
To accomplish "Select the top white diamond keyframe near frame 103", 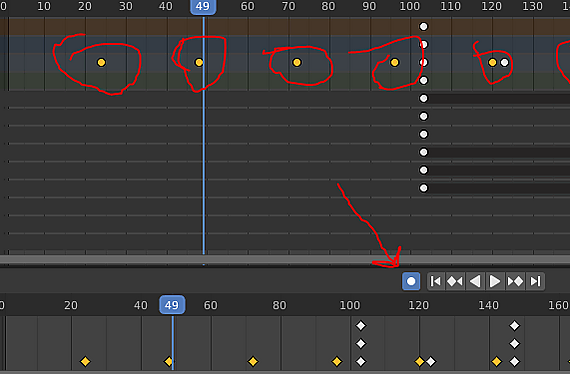I will [x=361, y=326].
